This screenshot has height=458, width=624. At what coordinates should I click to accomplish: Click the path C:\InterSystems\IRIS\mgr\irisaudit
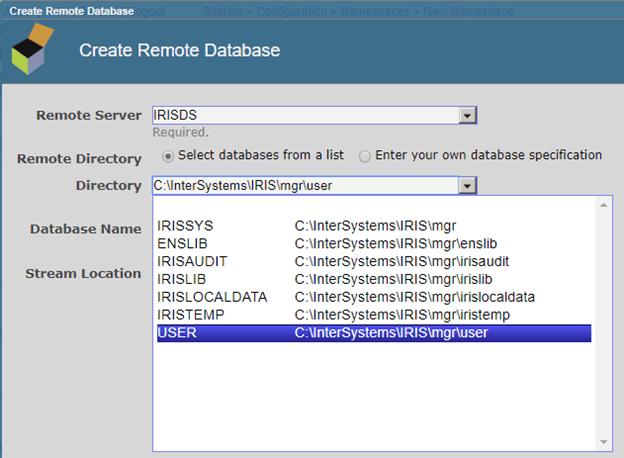tap(402, 261)
